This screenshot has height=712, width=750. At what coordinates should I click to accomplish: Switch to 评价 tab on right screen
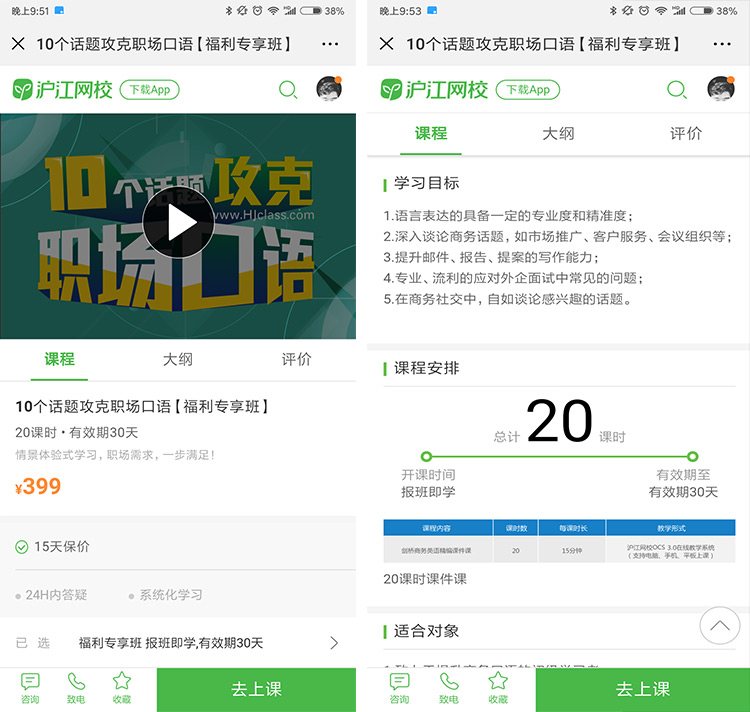pyautogui.click(x=686, y=133)
